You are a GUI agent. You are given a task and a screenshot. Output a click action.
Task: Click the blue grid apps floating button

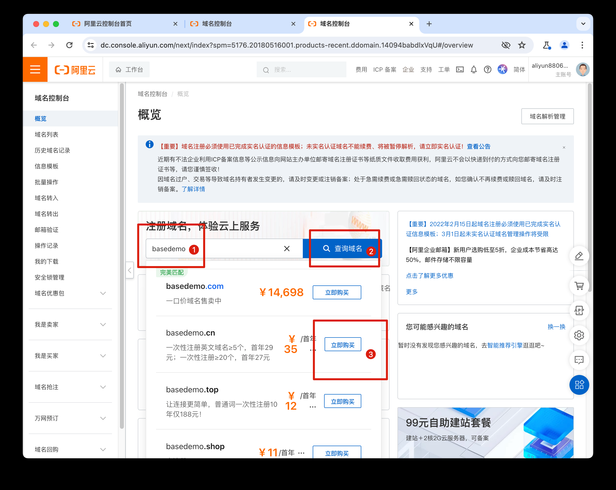(579, 385)
